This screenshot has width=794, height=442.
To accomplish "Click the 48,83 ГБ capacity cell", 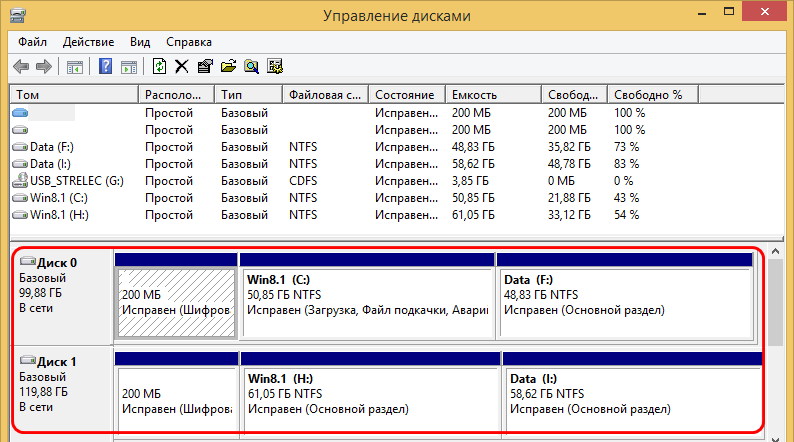I will (x=473, y=147).
